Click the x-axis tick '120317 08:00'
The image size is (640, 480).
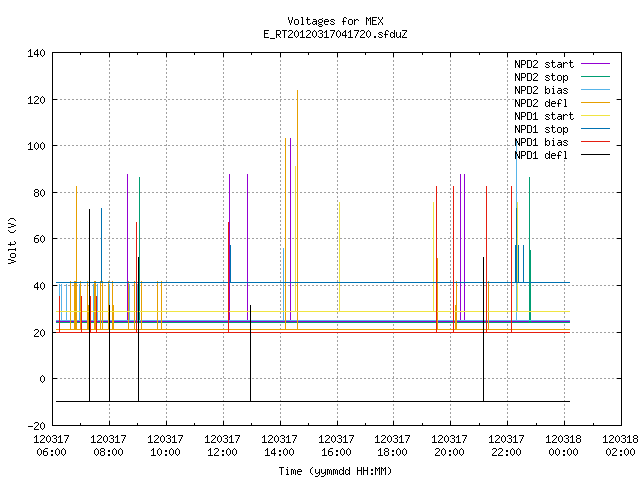point(109,446)
